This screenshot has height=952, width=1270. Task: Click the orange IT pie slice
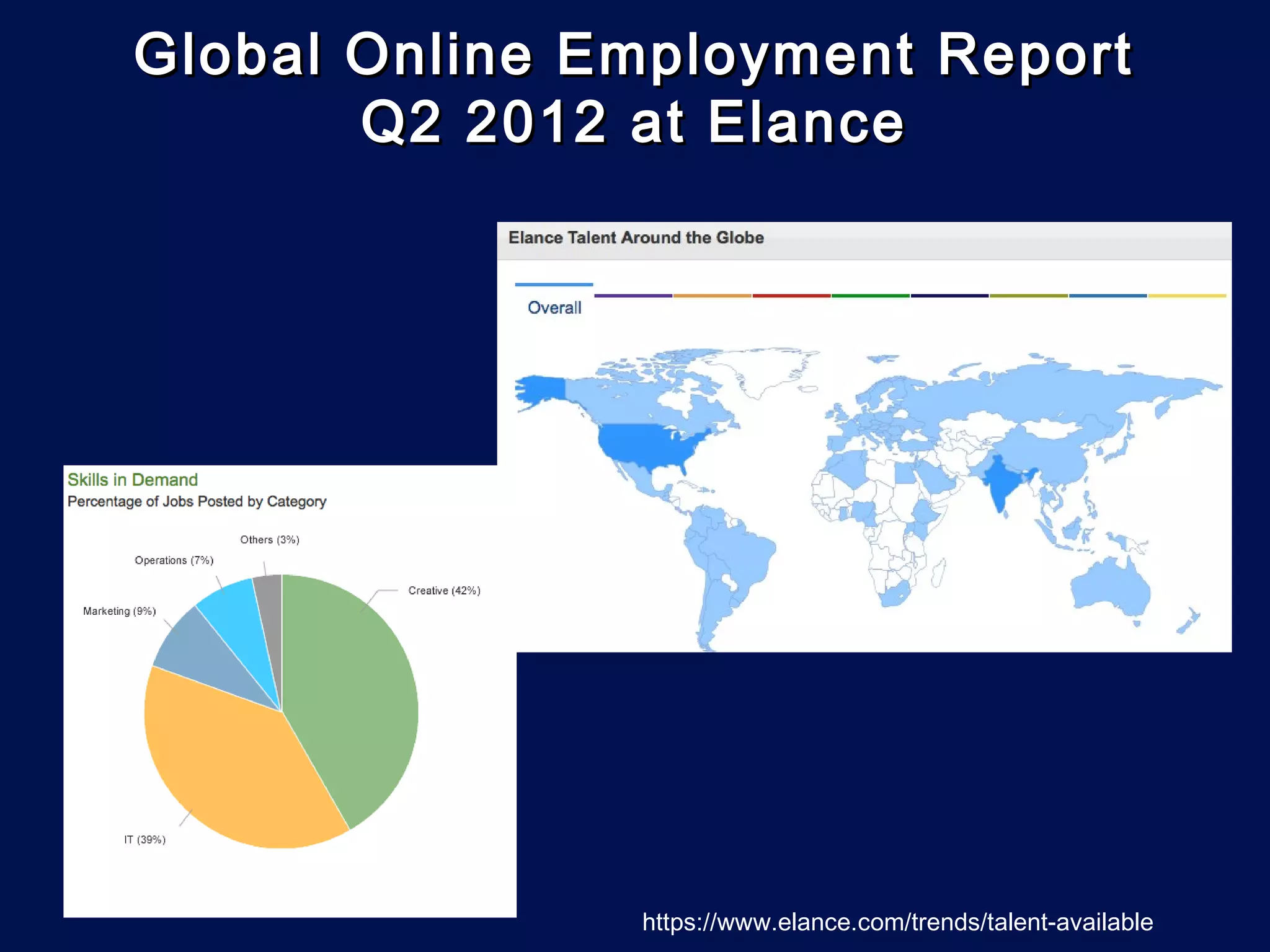pyautogui.click(x=229, y=769)
